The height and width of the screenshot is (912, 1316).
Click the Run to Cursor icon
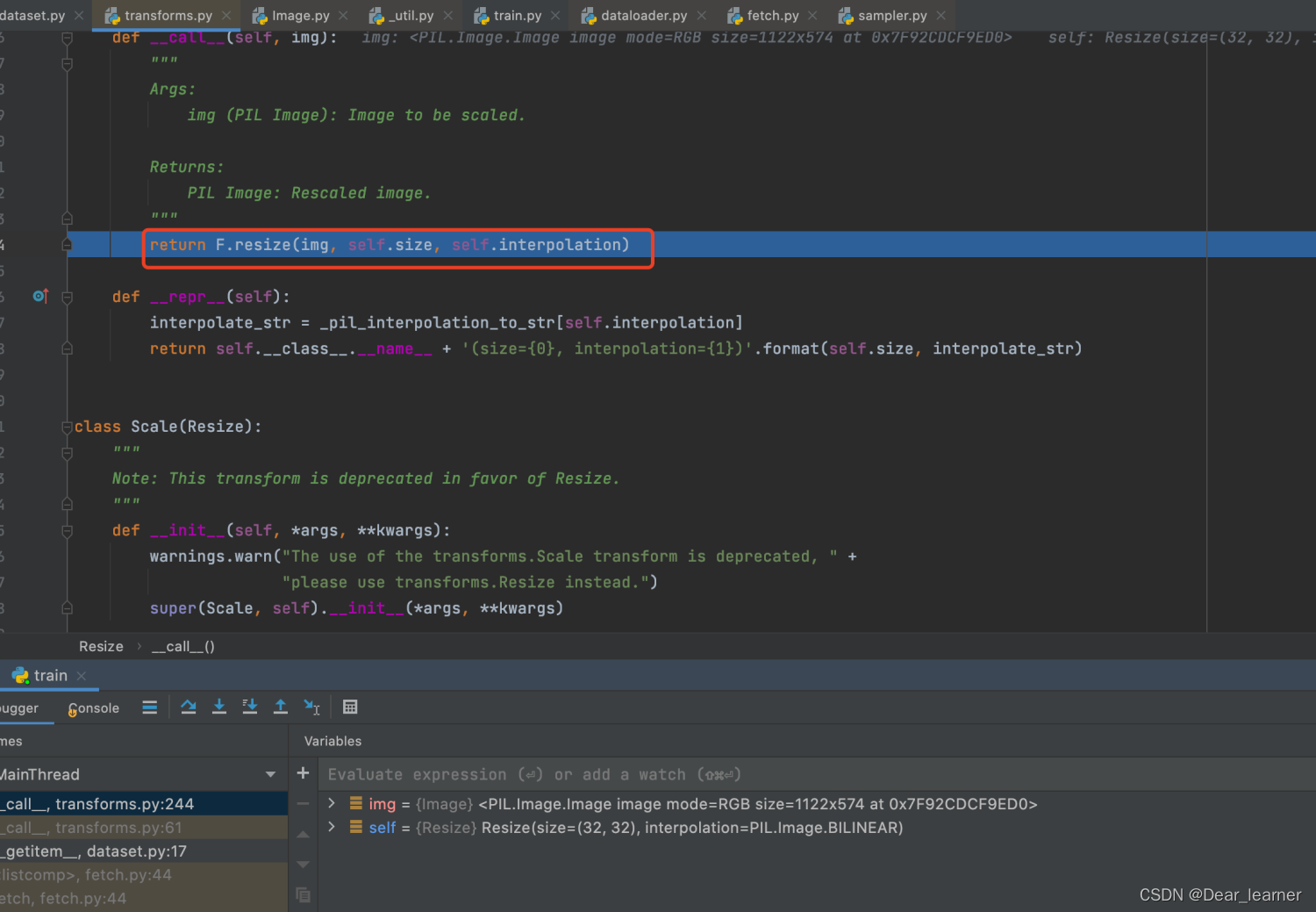pos(311,707)
